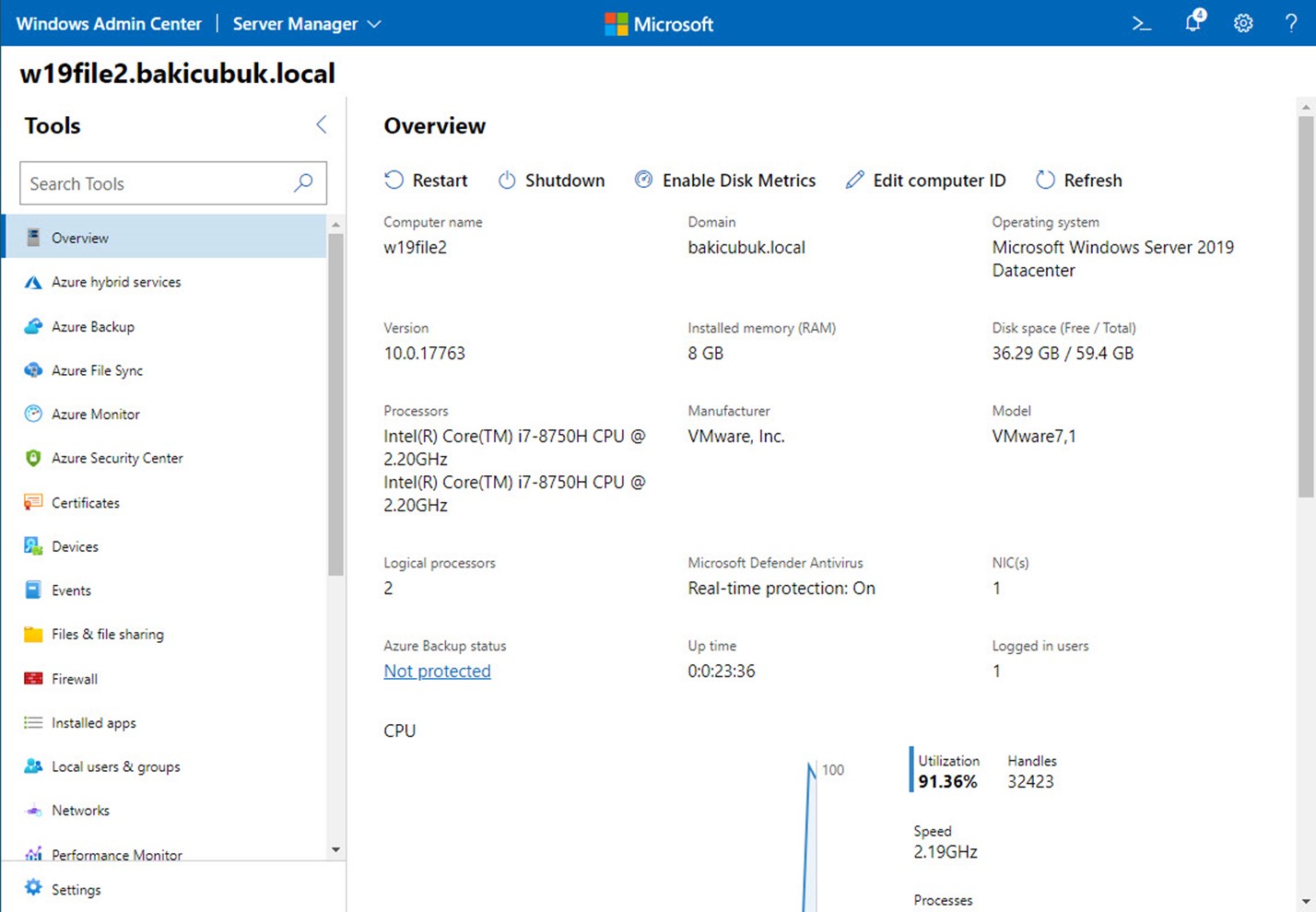Select the CPU Utilization 91.36% metric
Image resolution: width=1316 pixels, height=912 pixels.
coord(947,771)
